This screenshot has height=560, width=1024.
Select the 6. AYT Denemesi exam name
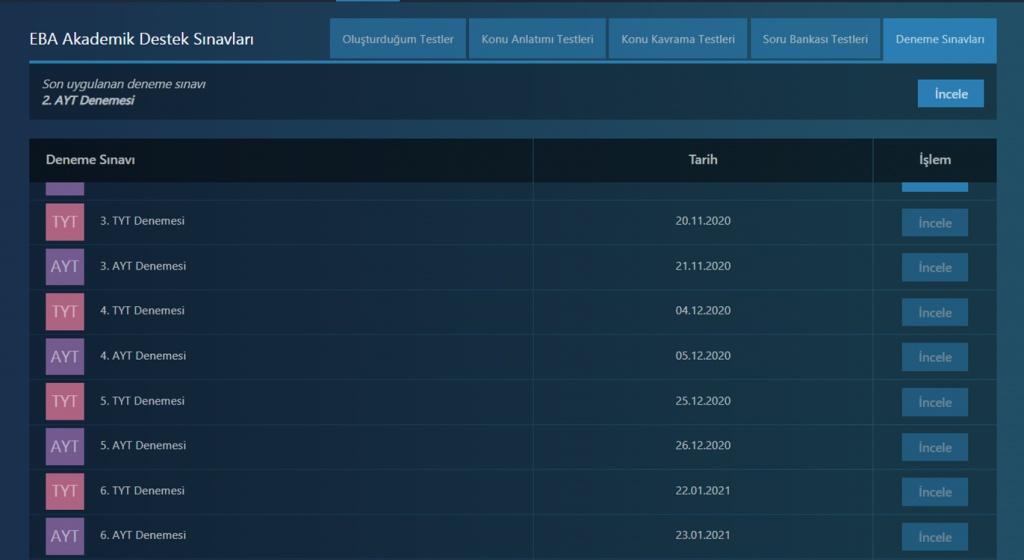(x=143, y=535)
